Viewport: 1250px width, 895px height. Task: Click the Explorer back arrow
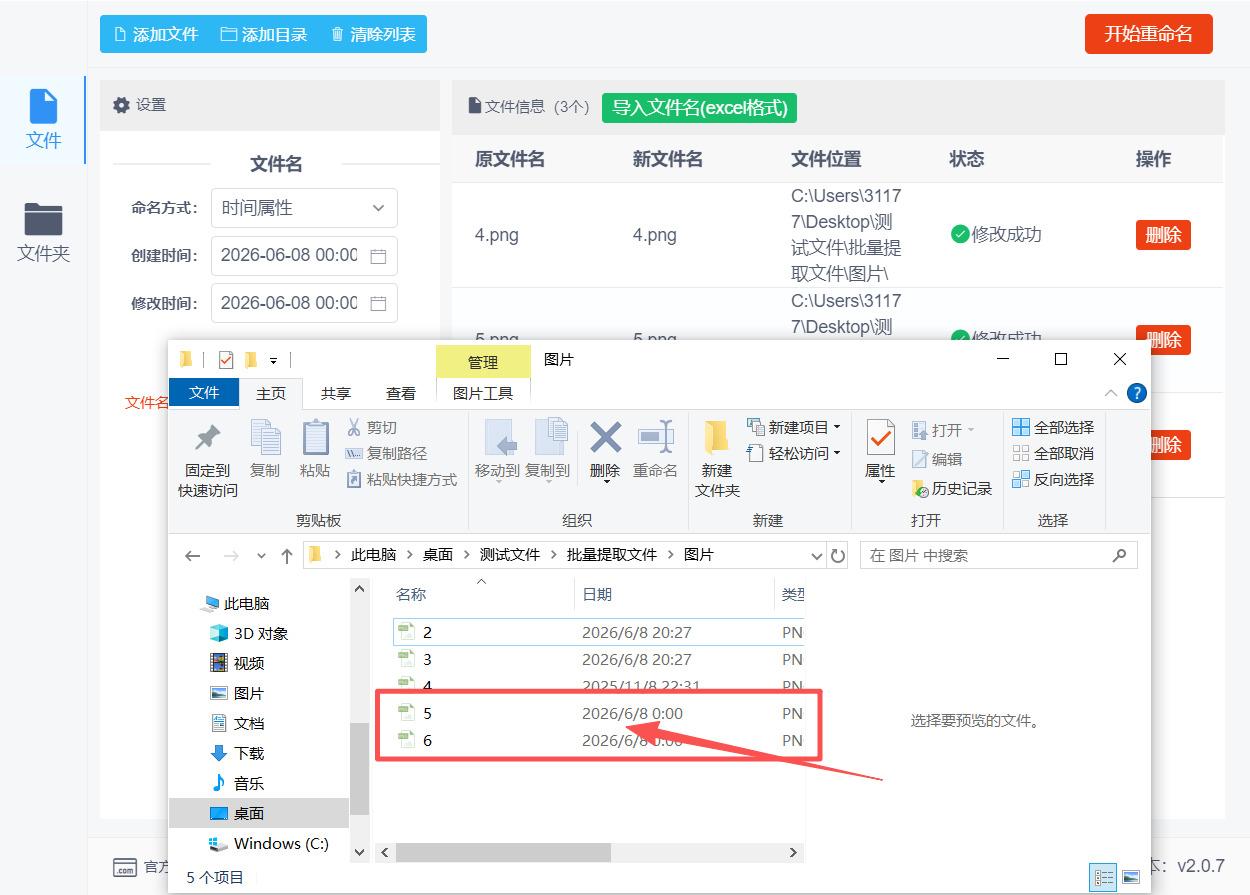click(193, 555)
